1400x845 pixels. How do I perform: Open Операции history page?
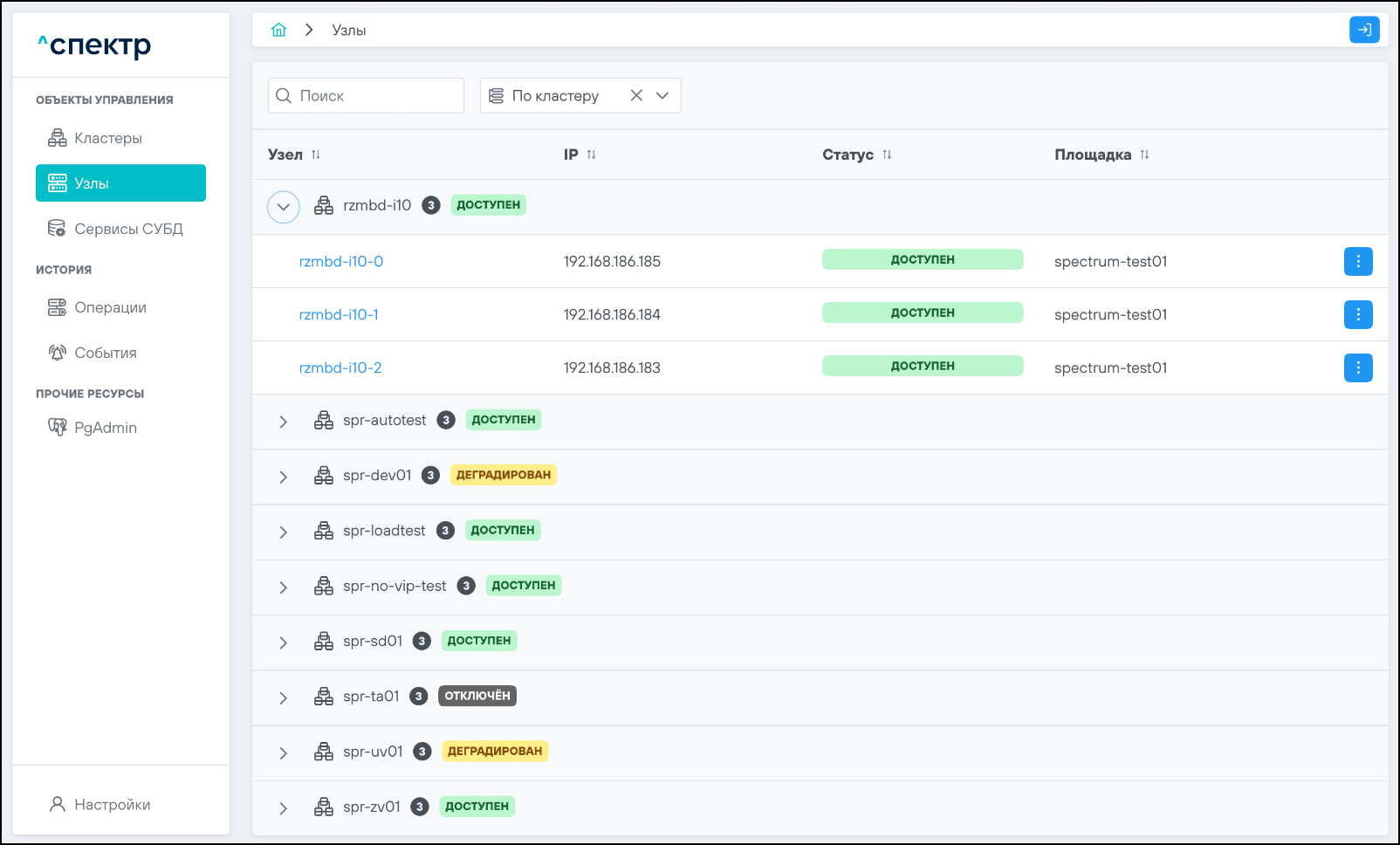[x=110, y=307]
